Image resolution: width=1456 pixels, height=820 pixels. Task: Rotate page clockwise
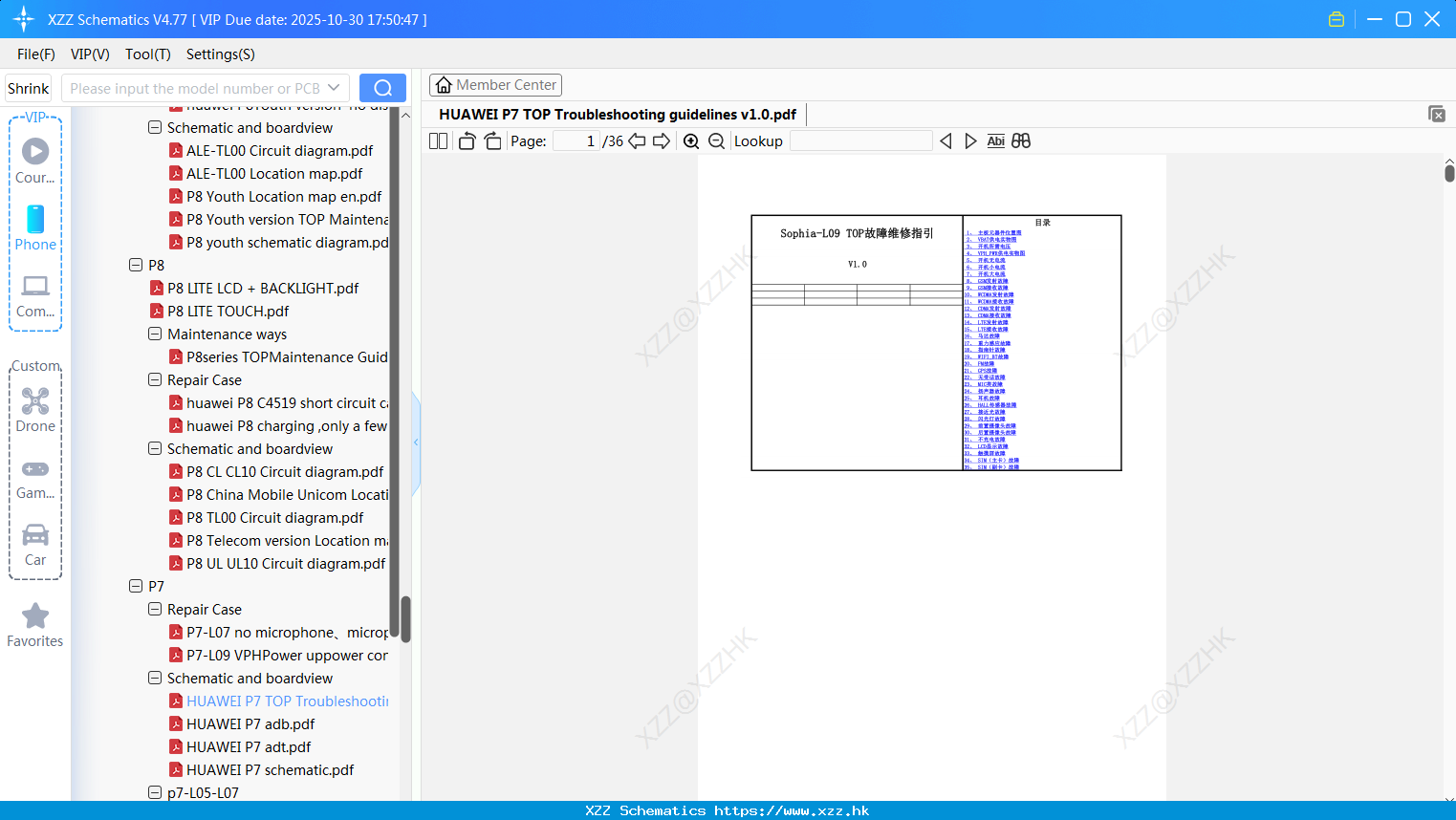[492, 141]
